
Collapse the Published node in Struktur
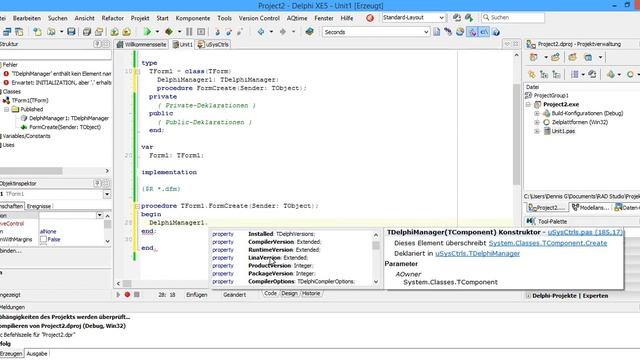pyautogui.click(x=7, y=109)
